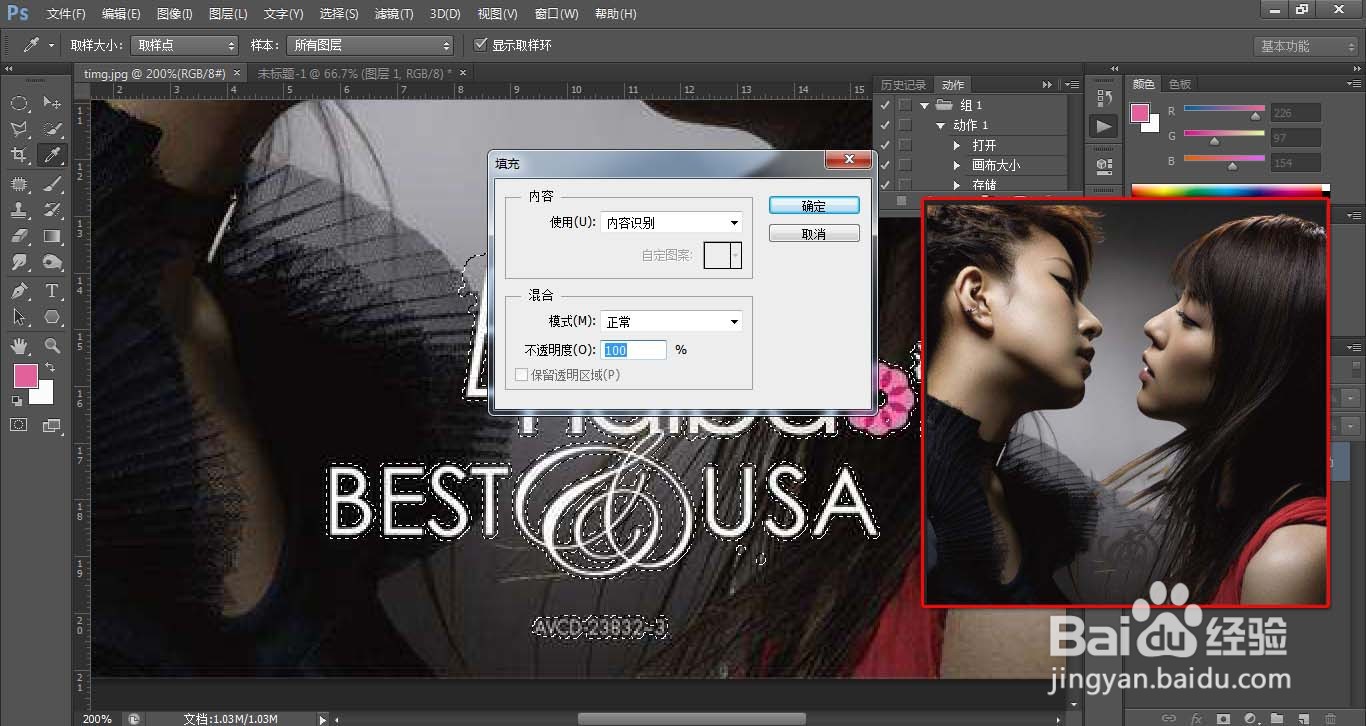Toggle the check mark for 动作 1
The image size is (1366, 726).
(885, 125)
